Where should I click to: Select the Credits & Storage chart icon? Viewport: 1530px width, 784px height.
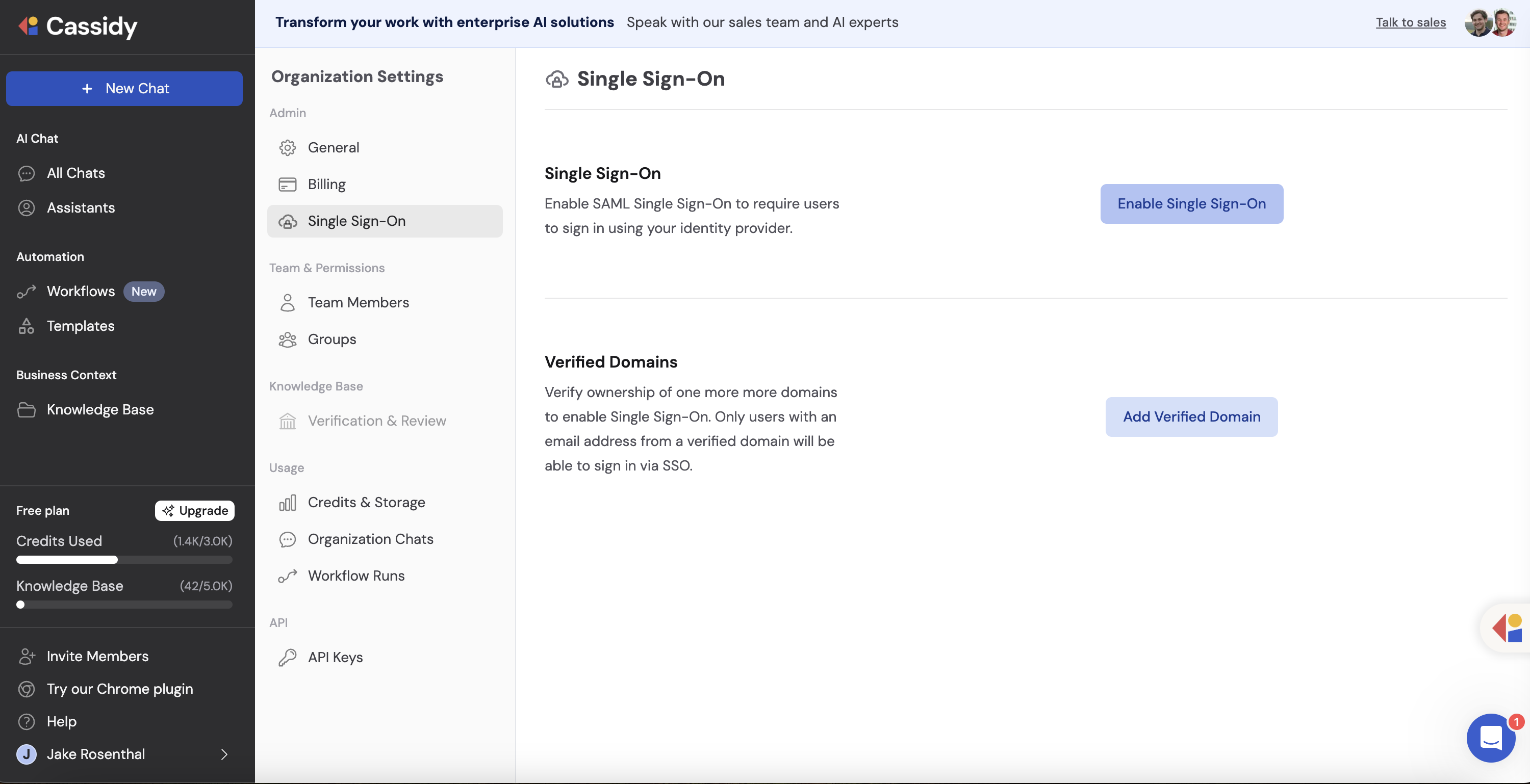click(x=289, y=502)
